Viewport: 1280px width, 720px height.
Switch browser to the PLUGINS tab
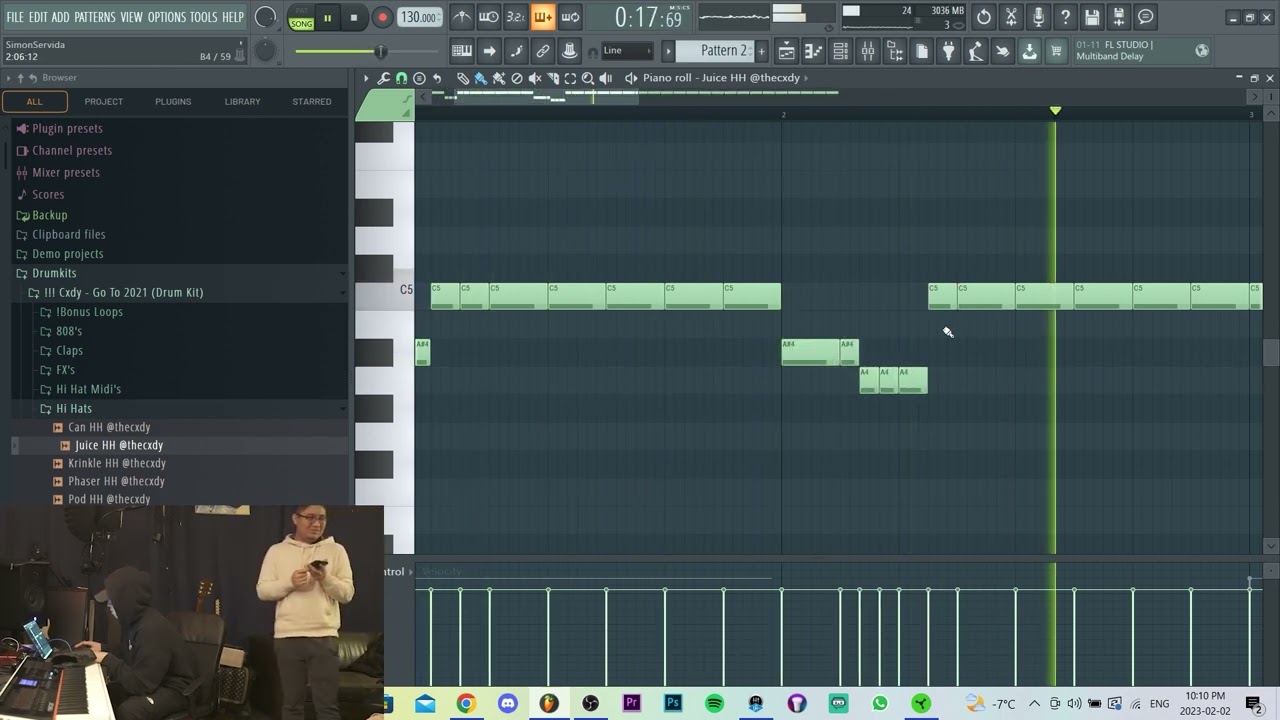(x=173, y=101)
